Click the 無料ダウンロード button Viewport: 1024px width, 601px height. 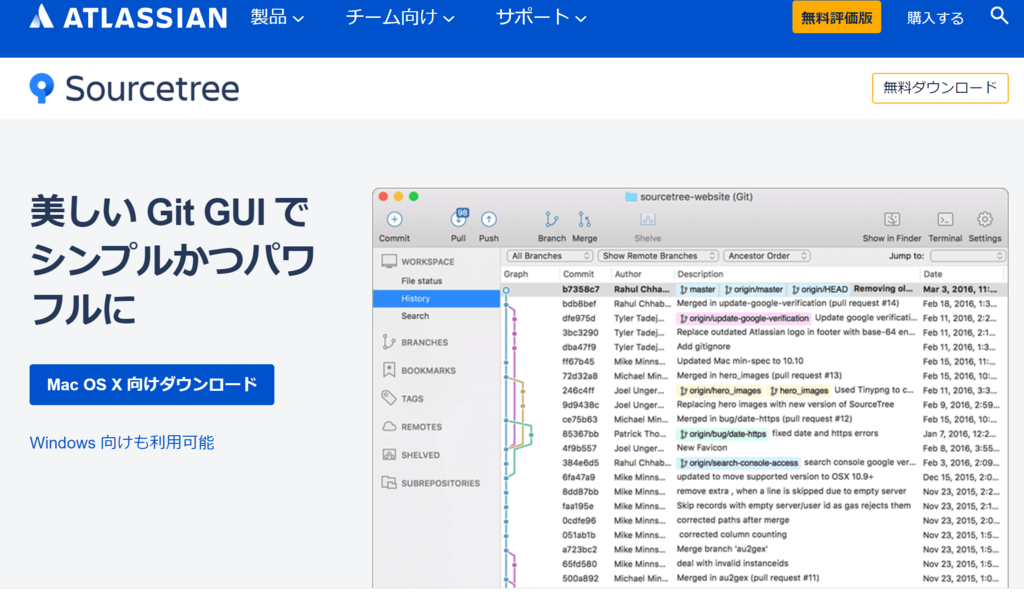(x=940, y=88)
